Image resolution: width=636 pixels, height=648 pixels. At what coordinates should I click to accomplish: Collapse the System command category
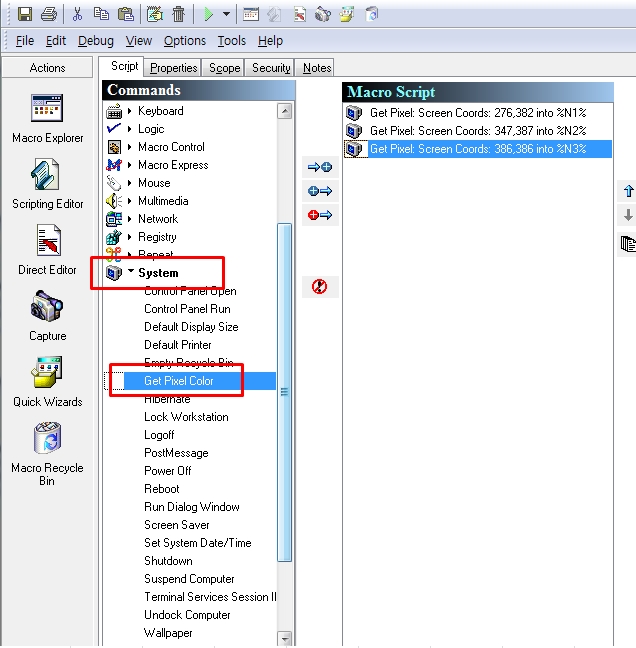point(131,273)
